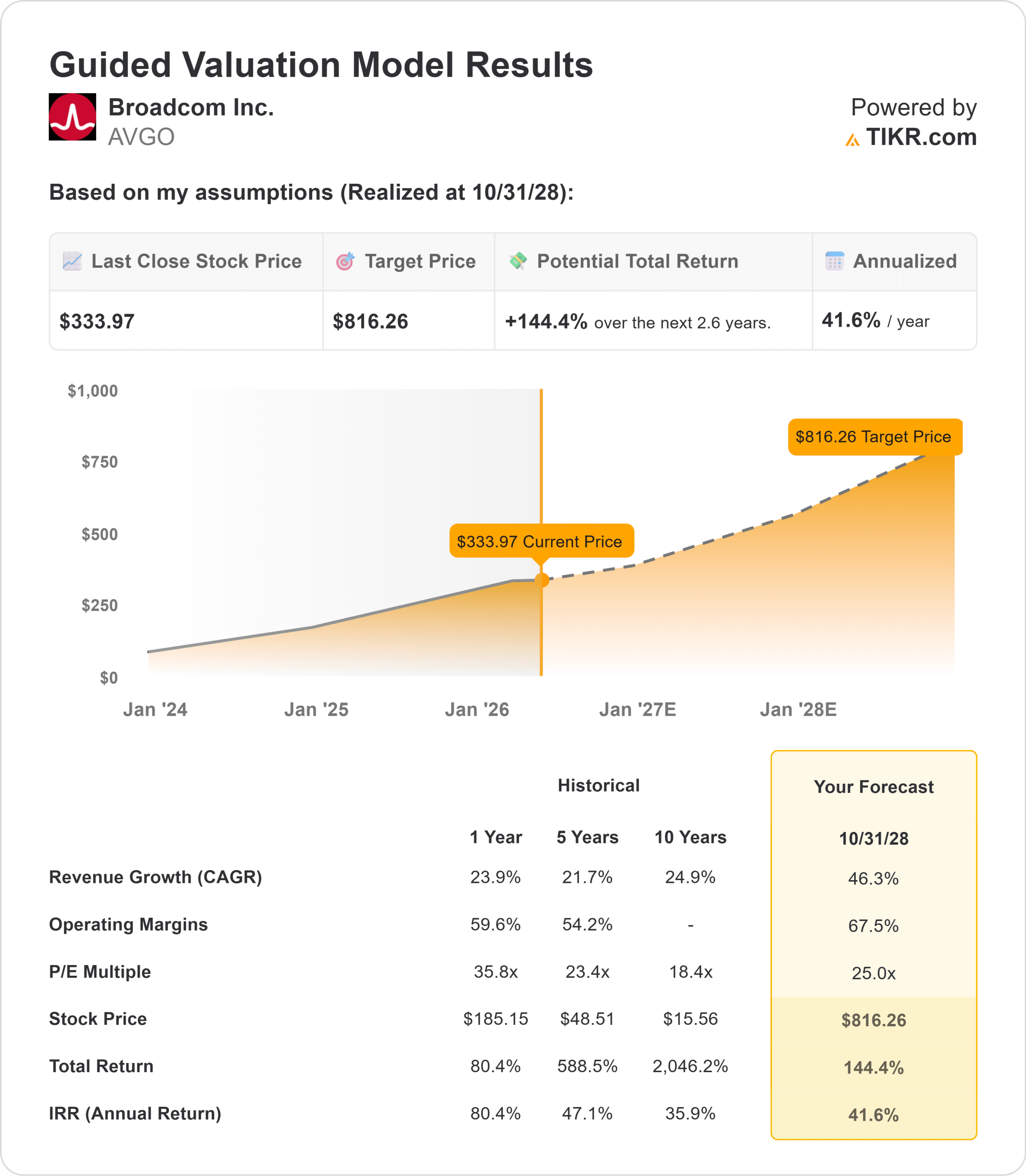Open the TIKR.com link

pyautogui.click(x=921, y=137)
